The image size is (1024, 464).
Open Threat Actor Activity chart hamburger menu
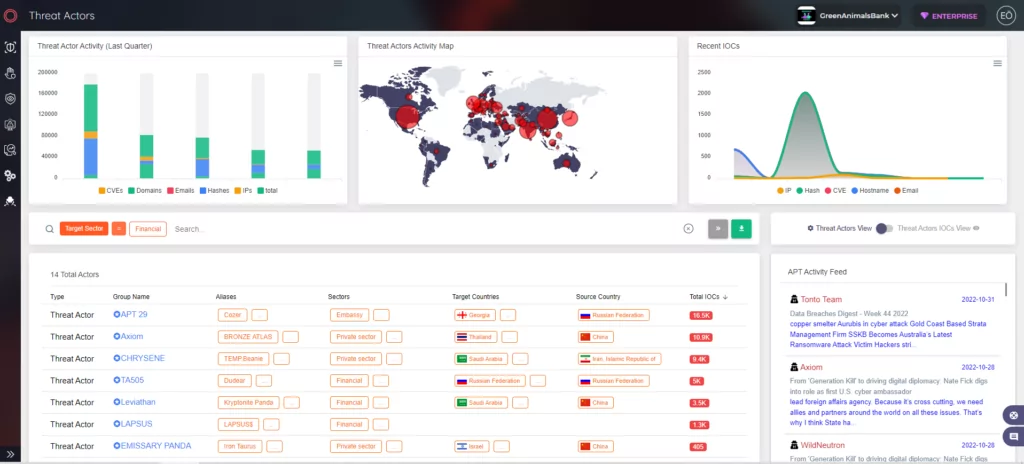coord(338,63)
